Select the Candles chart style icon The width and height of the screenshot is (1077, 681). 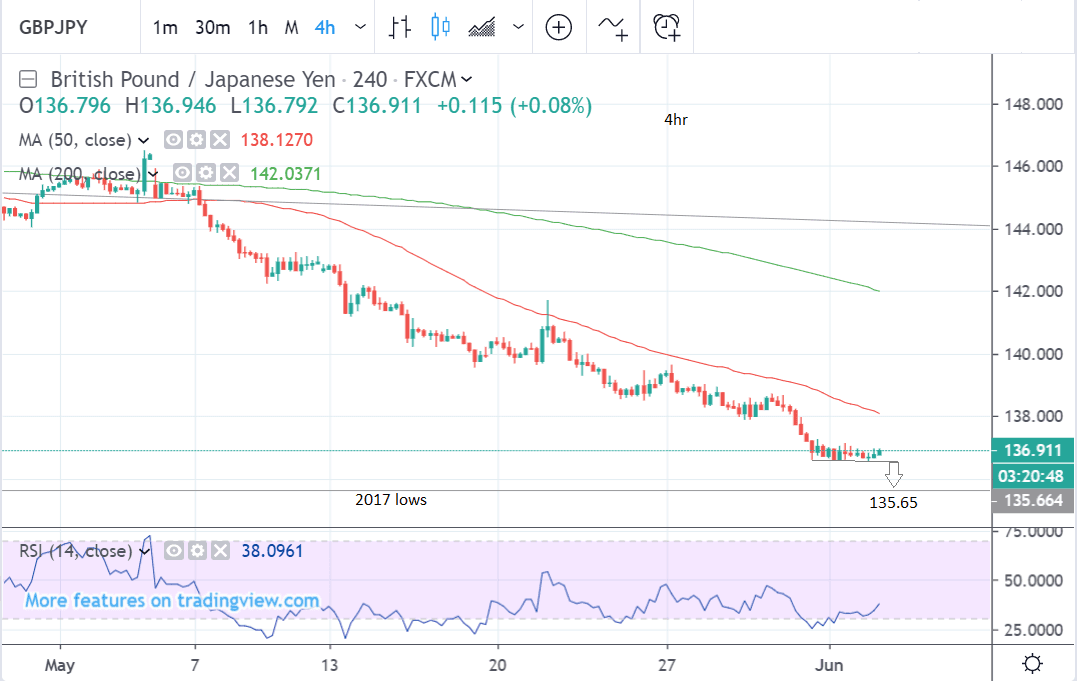pyautogui.click(x=440, y=27)
